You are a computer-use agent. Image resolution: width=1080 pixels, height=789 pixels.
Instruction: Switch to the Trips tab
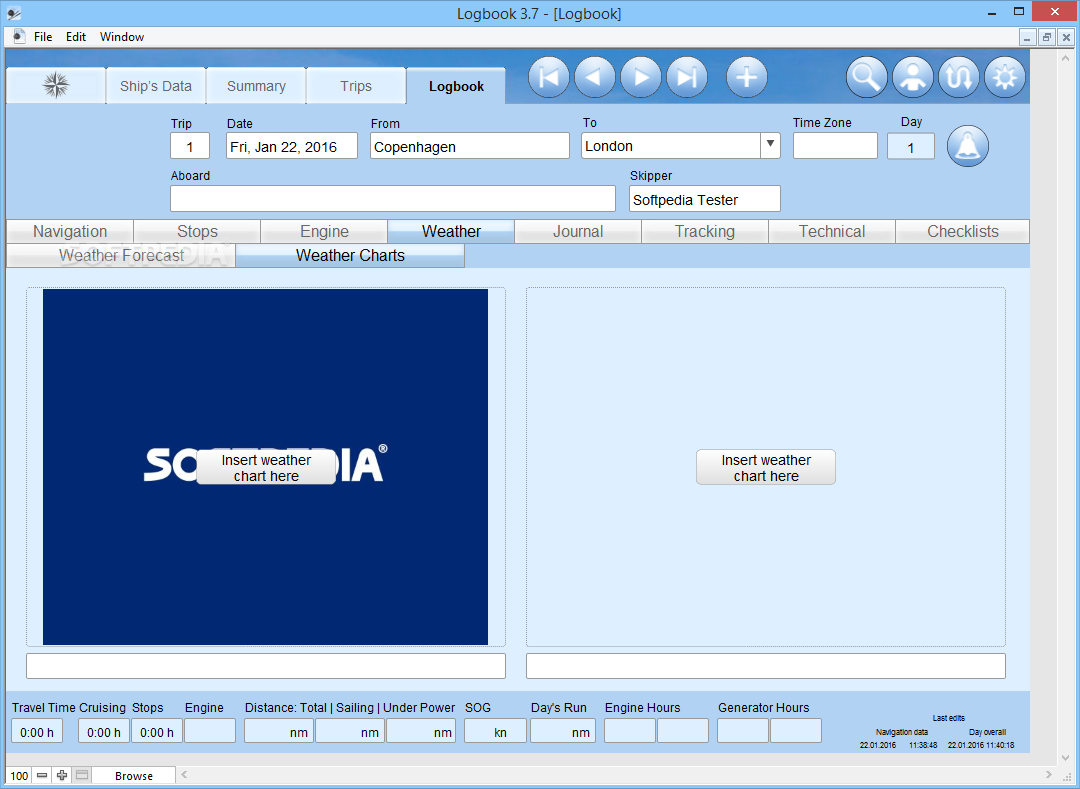pyautogui.click(x=356, y=86)
